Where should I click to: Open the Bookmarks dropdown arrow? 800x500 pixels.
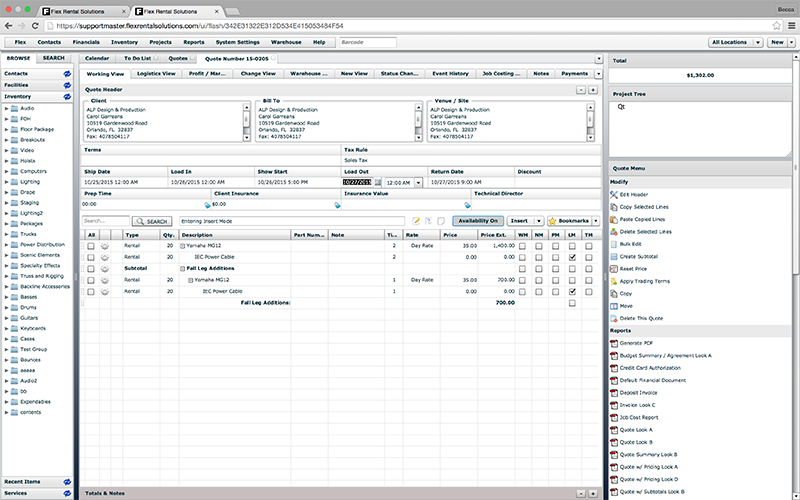point(595,221)
